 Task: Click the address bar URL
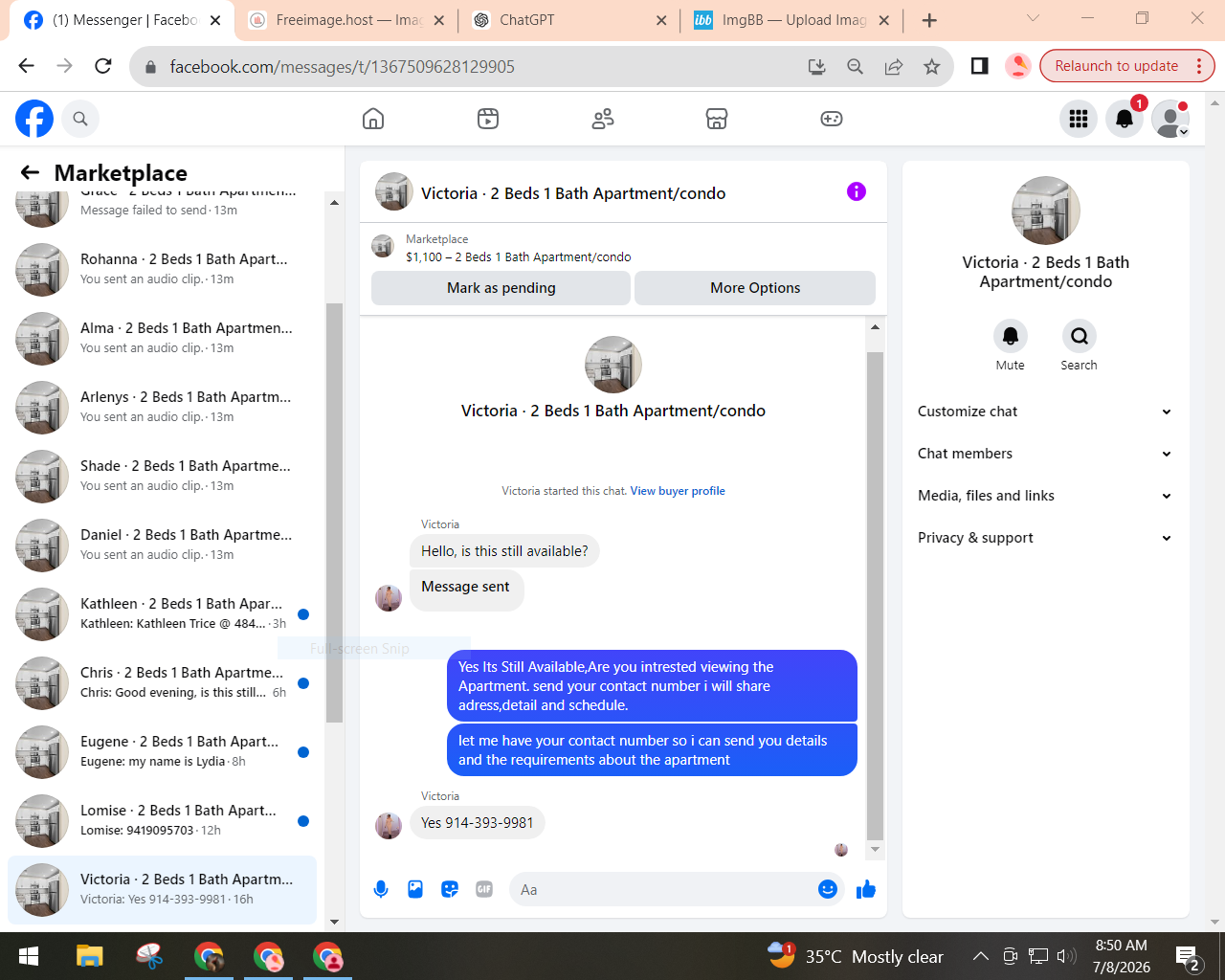(343, 67)
